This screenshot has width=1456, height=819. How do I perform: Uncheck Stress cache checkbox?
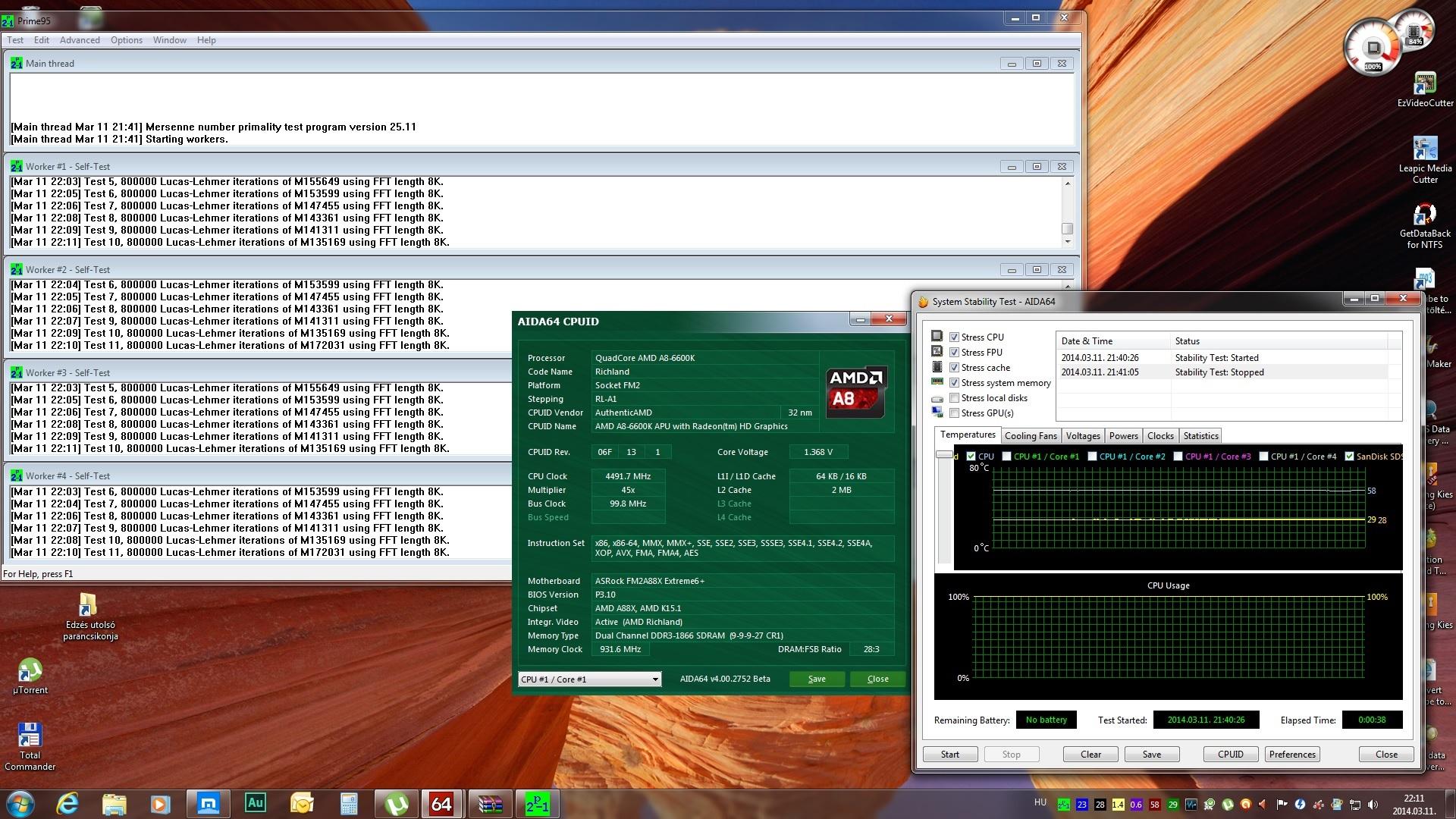click(955, 368)
